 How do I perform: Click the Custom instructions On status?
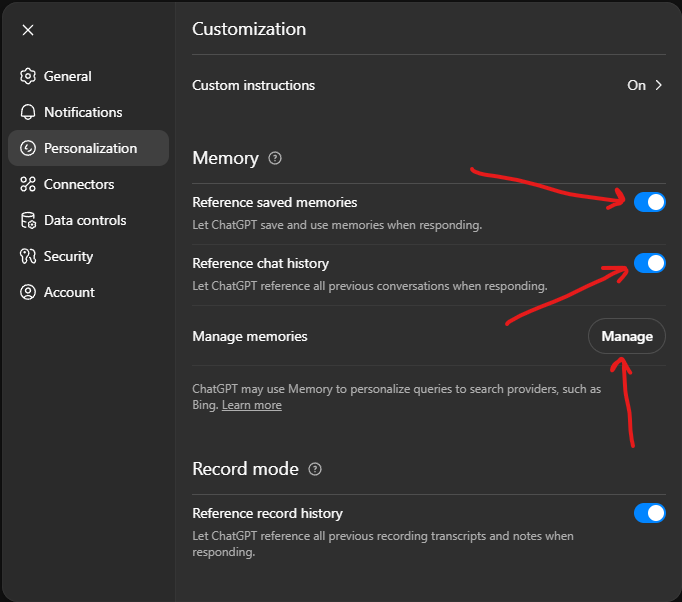pos(636,85)
